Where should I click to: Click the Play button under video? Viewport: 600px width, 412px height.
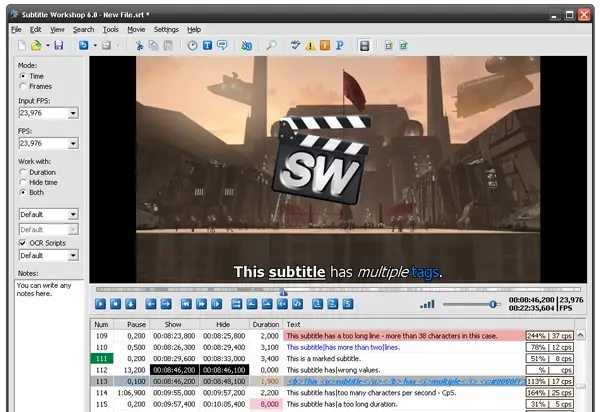coord(101,304)
